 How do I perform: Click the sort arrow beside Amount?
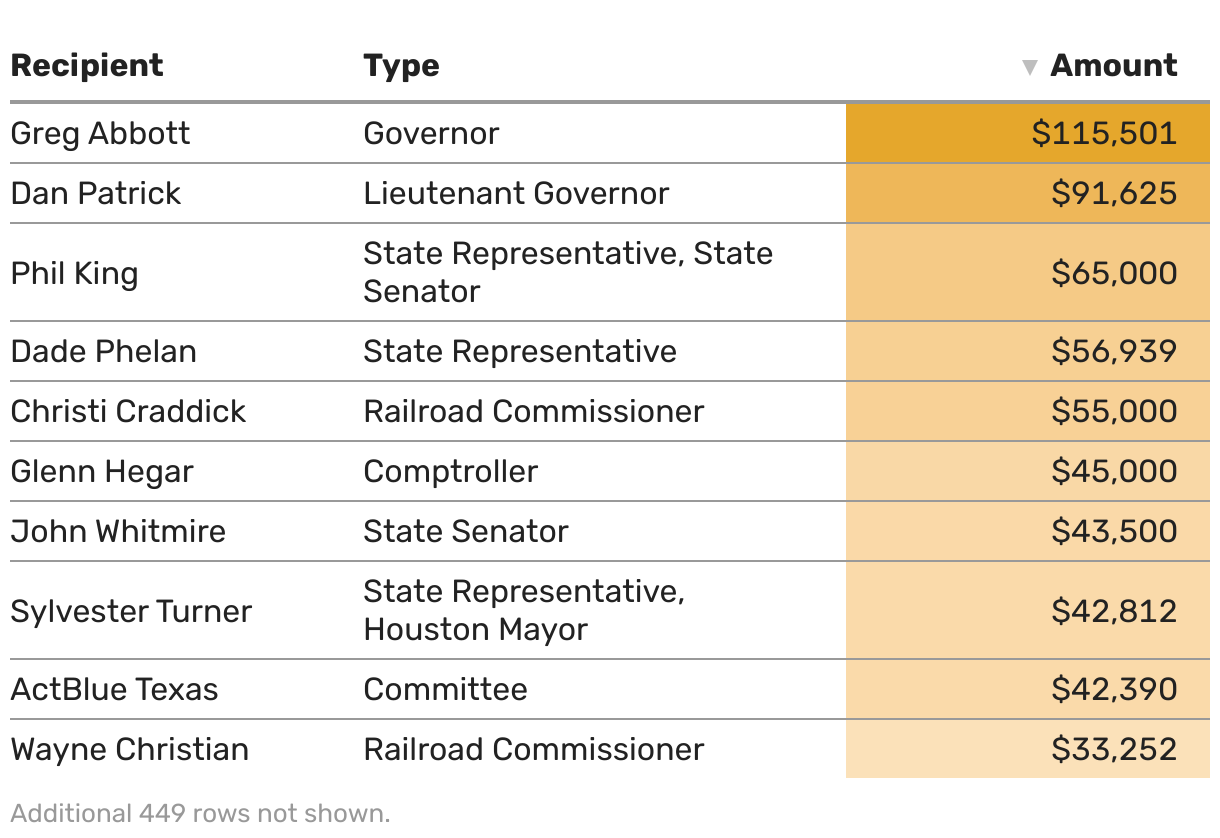tap(1029, 68)
